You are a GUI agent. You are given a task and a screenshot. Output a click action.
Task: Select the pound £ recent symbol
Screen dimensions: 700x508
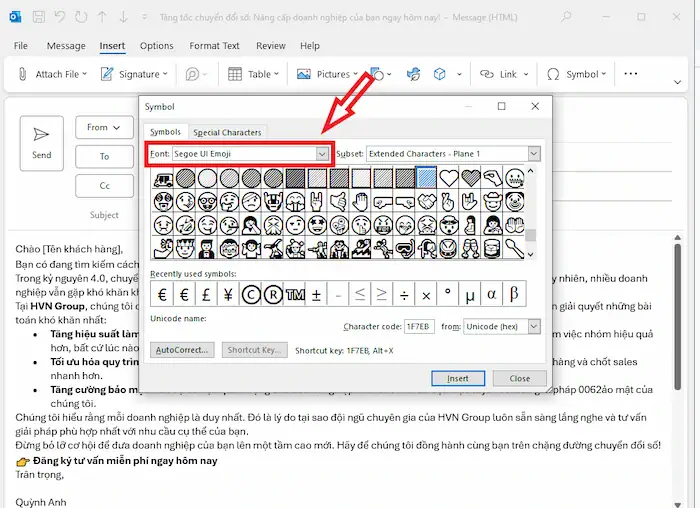[203, 294]
